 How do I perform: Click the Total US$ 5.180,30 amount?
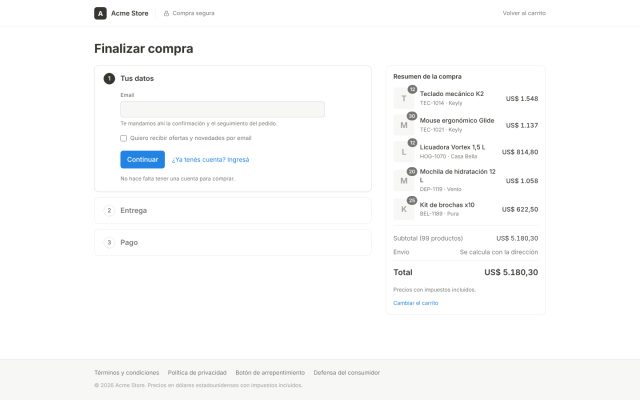511,272
